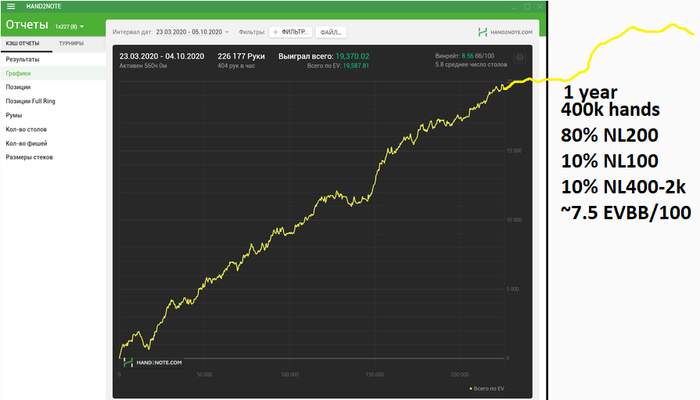This screenshot has height=400, width=700.
Task: Click the chart settings gear icon
Action: point(519,59)
